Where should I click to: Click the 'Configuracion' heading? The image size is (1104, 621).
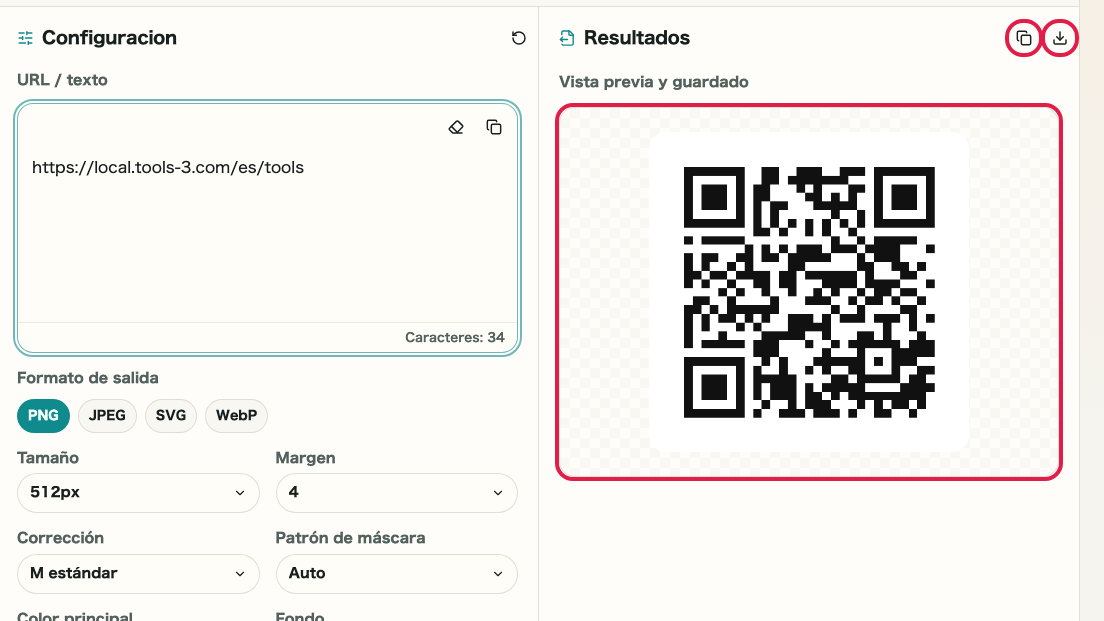109,38
